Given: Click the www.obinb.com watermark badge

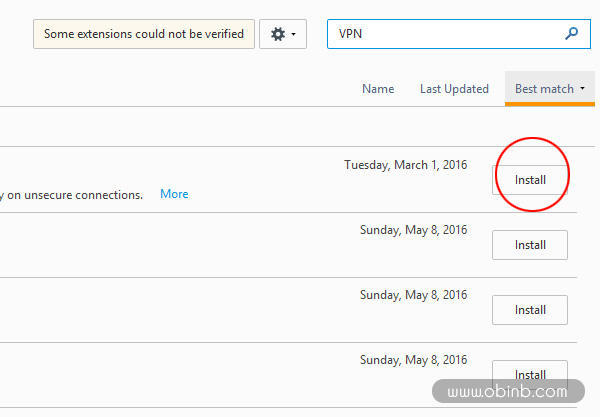Looking at the screenshot, I should click(x=508, y=391).
